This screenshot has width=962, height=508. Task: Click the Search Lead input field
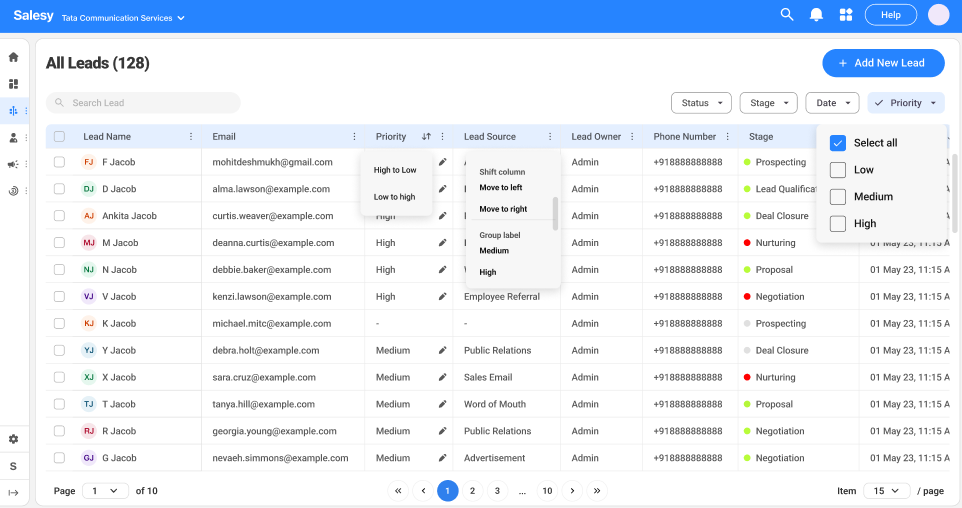click(143, 103)
